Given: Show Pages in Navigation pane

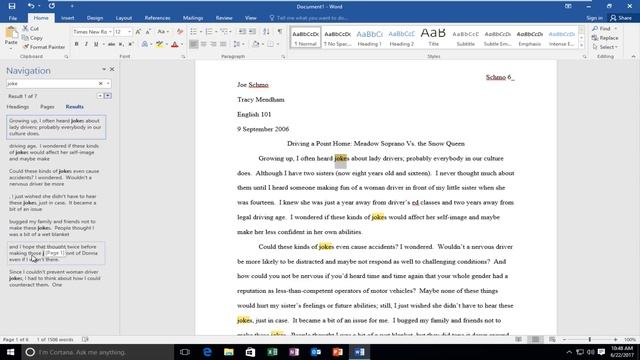Looking at the screenshot, I should coord(47,107).
